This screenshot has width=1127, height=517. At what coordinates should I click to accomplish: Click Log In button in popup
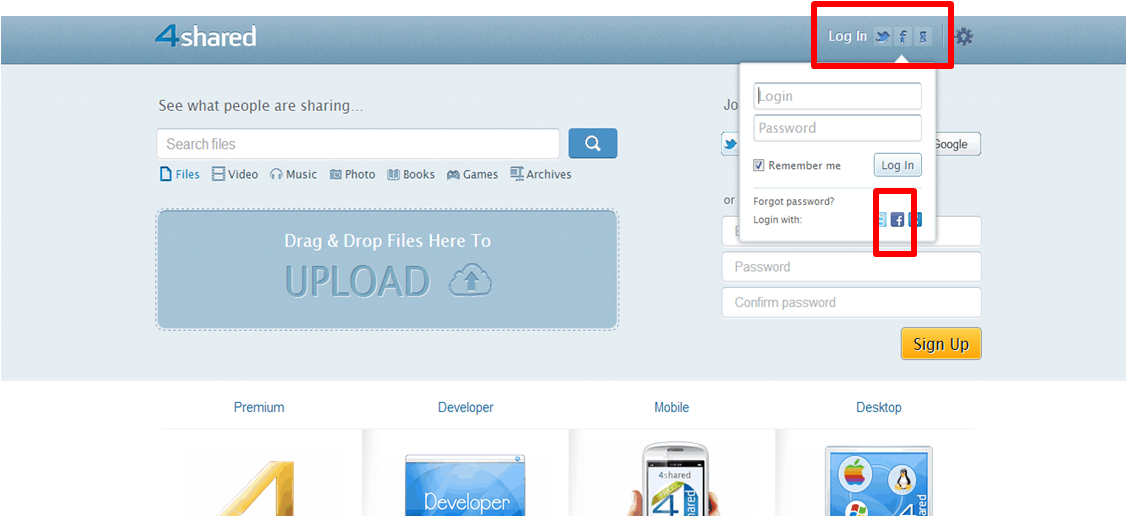898,165
